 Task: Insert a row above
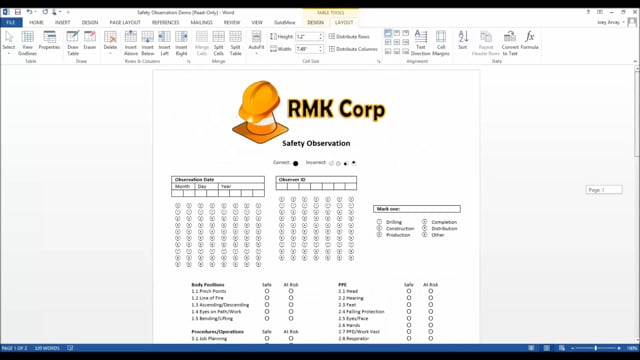(131, 42)
